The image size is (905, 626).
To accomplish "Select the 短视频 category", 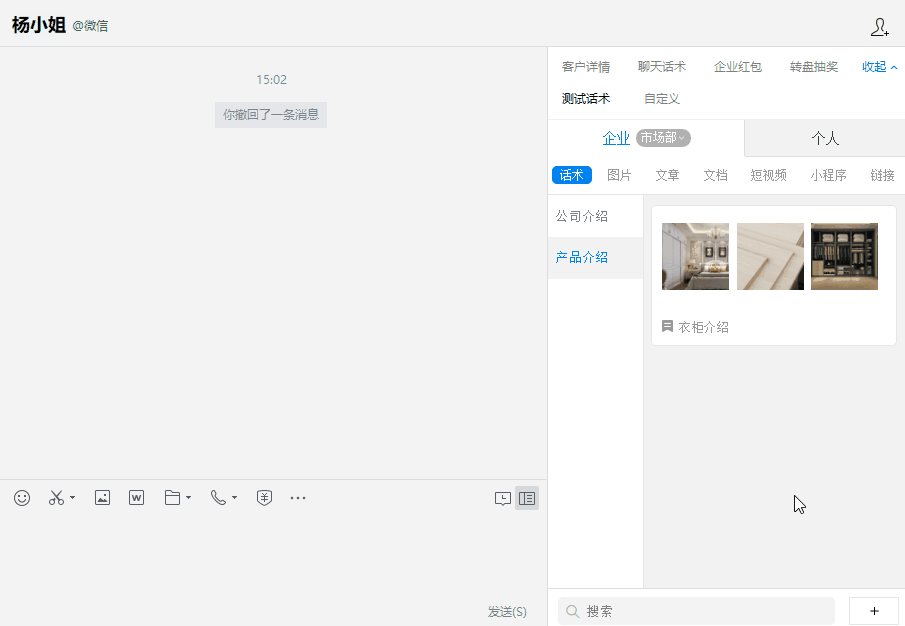I will point(768,175).
